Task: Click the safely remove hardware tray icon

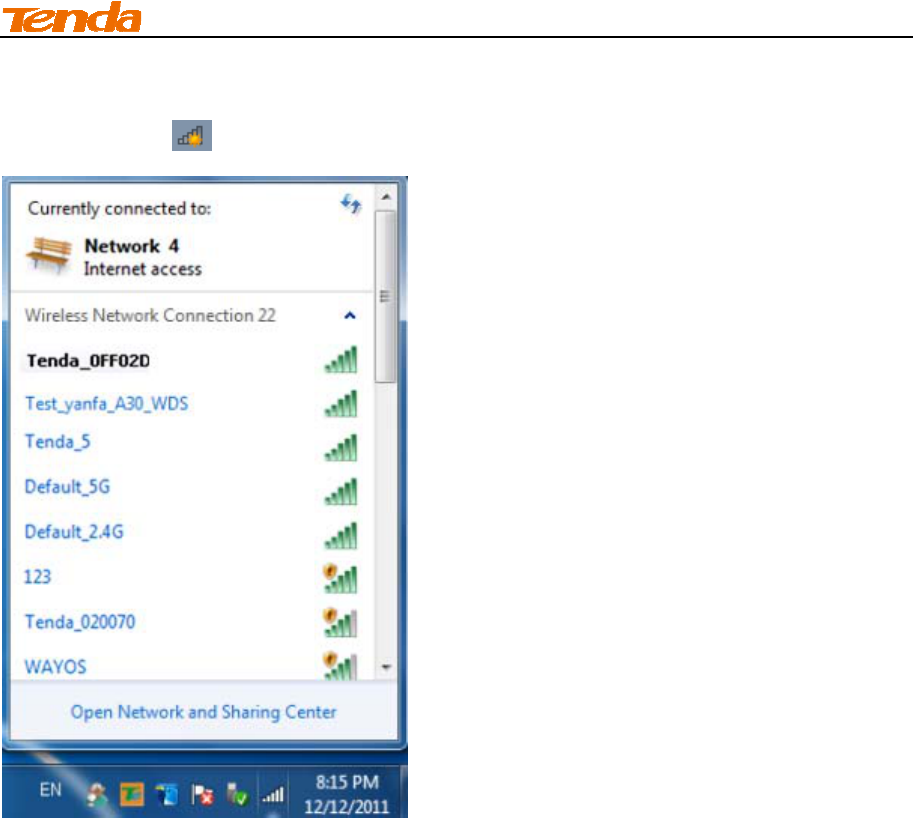Action: [x=237, y=795]
